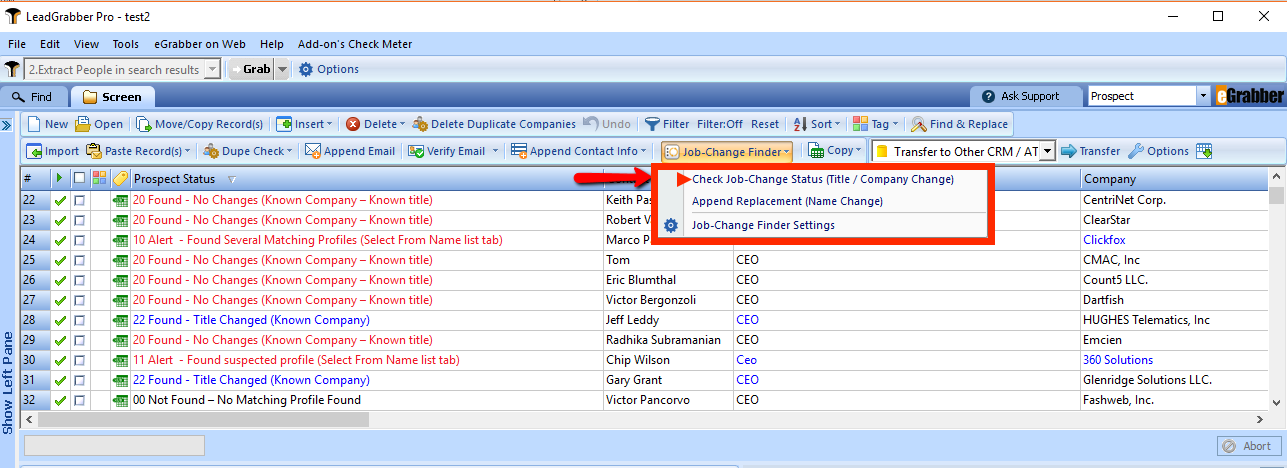Tick the checkbox in row 22

(x=80, y=200)
